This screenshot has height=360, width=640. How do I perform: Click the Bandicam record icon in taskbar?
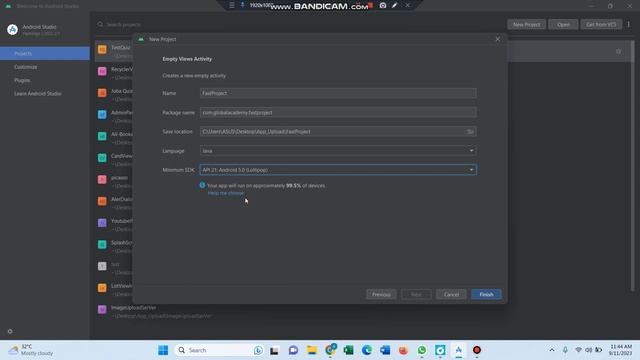pos(477,350)
